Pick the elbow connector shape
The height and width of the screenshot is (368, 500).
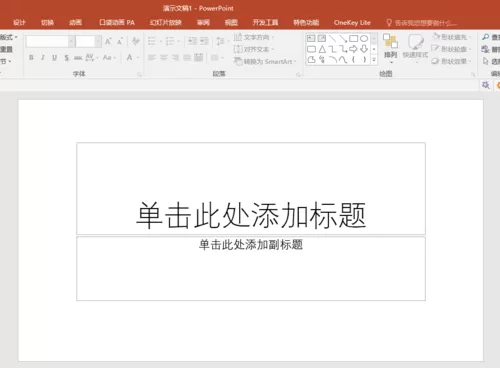click(332, 49)
